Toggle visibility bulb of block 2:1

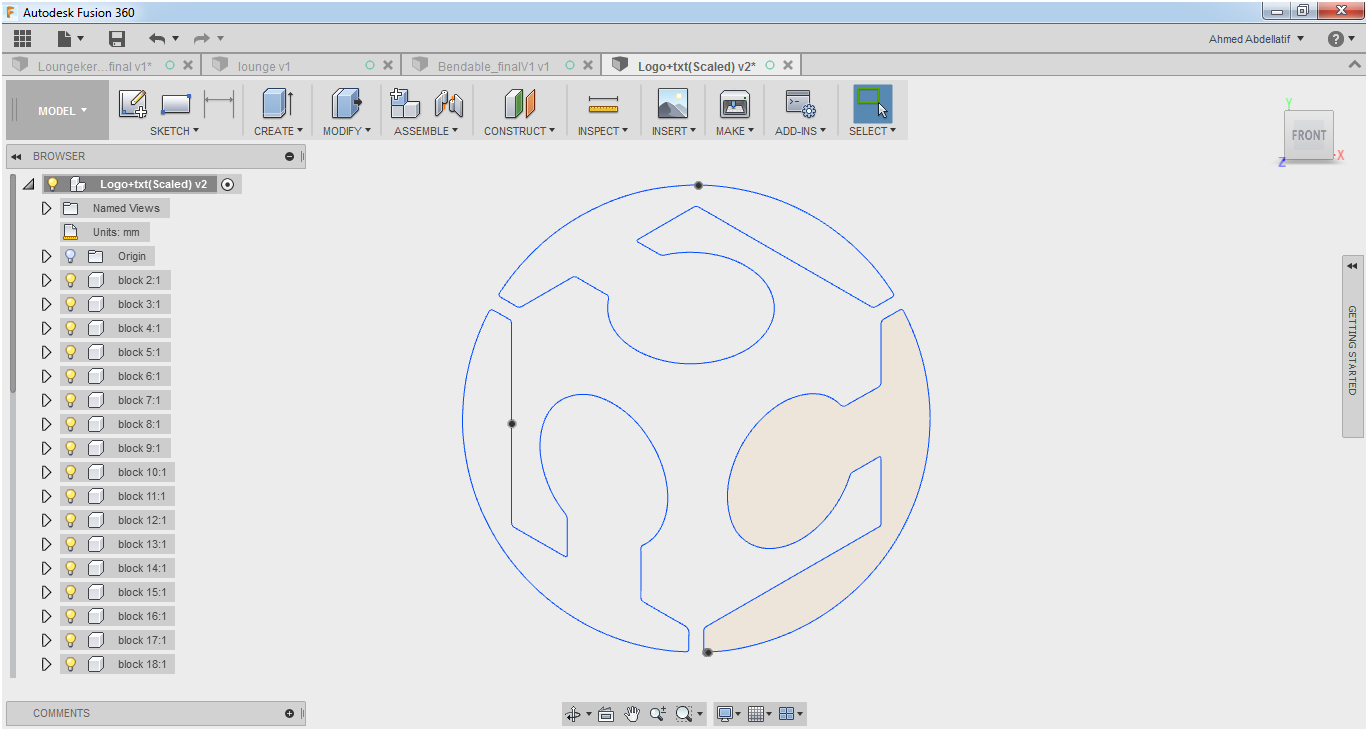click(x=71, y=280)
